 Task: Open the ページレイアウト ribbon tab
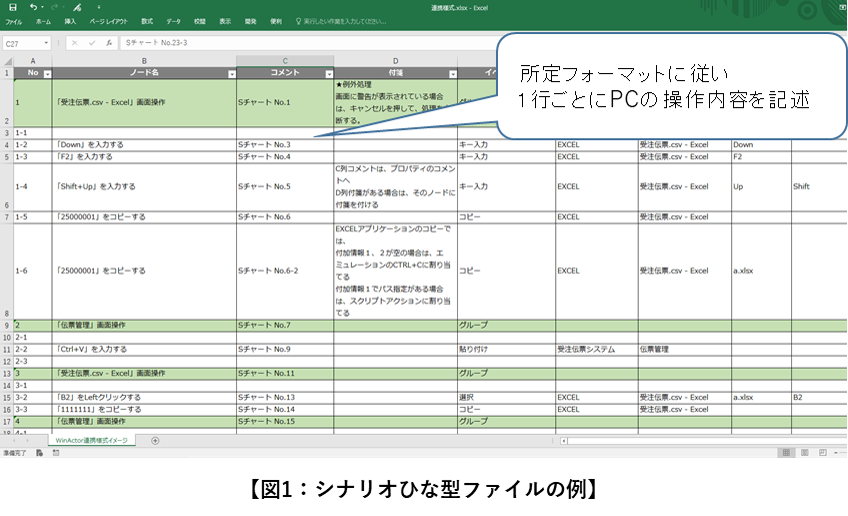108,22
